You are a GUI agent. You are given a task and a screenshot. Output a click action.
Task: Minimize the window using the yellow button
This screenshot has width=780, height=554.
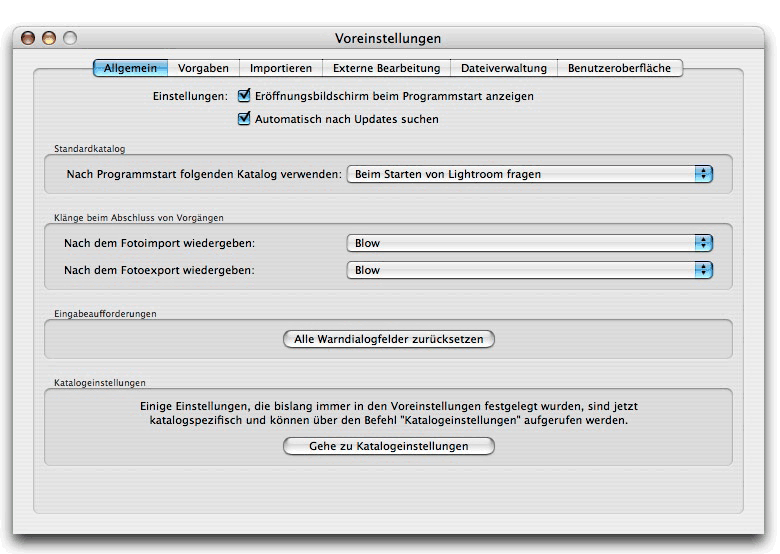coord(49,38)
